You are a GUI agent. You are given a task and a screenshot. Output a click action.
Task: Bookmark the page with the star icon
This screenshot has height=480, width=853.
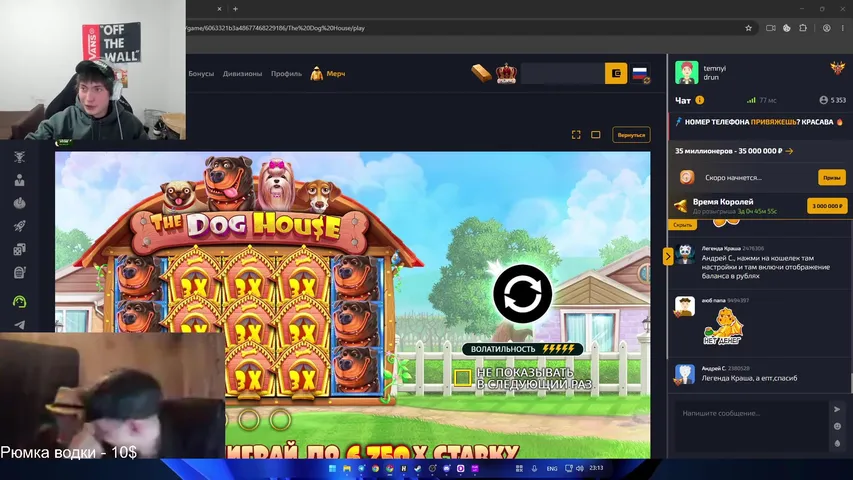click(749, 28)
